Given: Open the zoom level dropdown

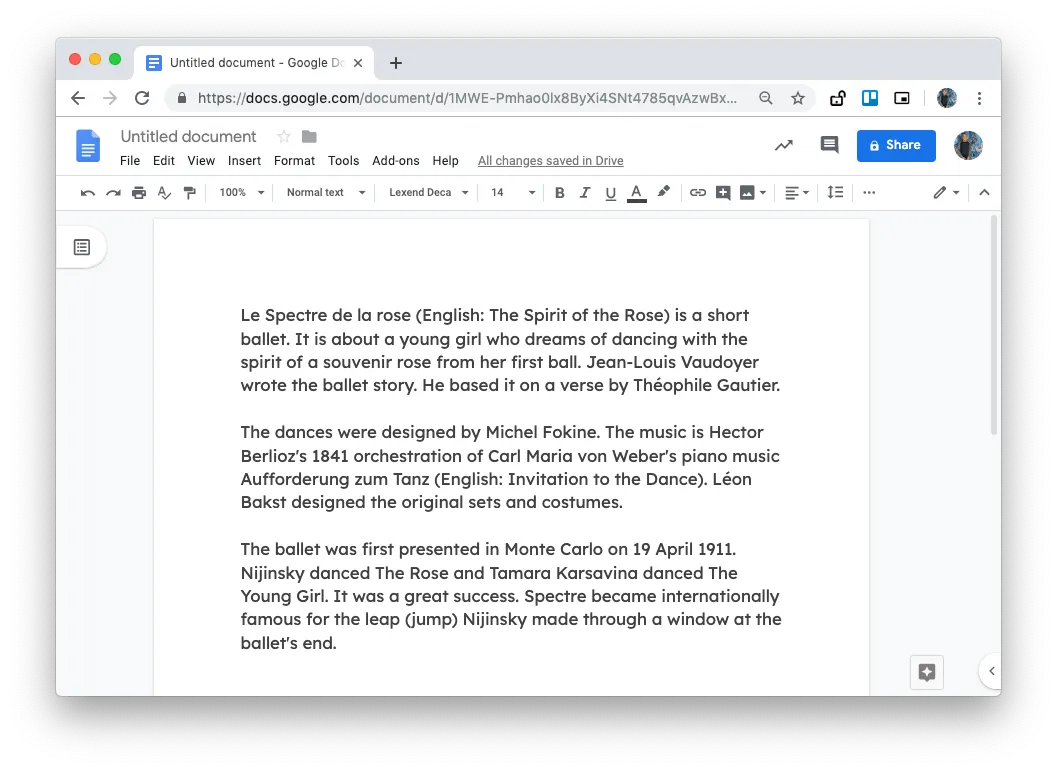Looking at the screenshot, I should [240, 192].
